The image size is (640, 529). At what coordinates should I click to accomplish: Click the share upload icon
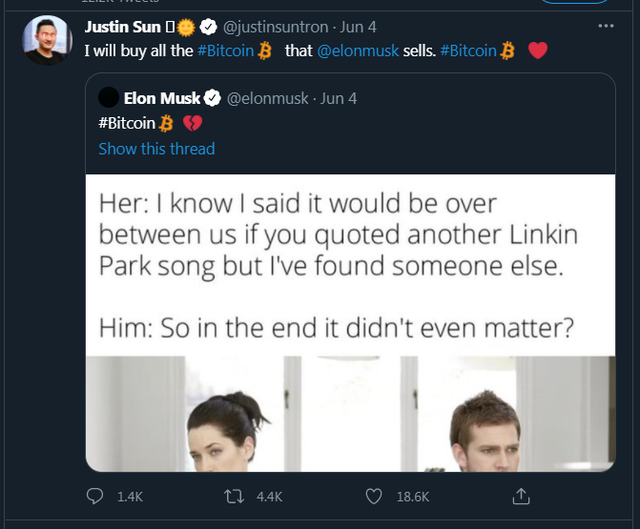click(x=520, y=496)
